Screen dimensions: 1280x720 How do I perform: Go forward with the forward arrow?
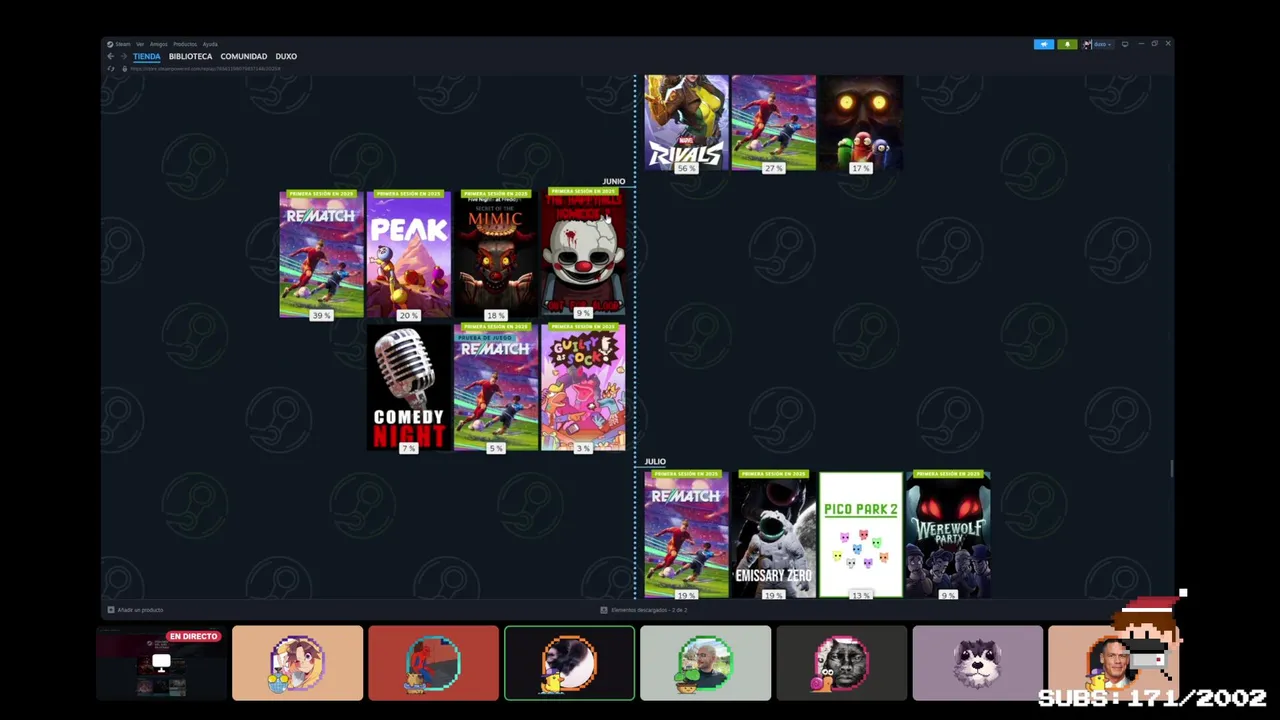[x=123, y=56]
